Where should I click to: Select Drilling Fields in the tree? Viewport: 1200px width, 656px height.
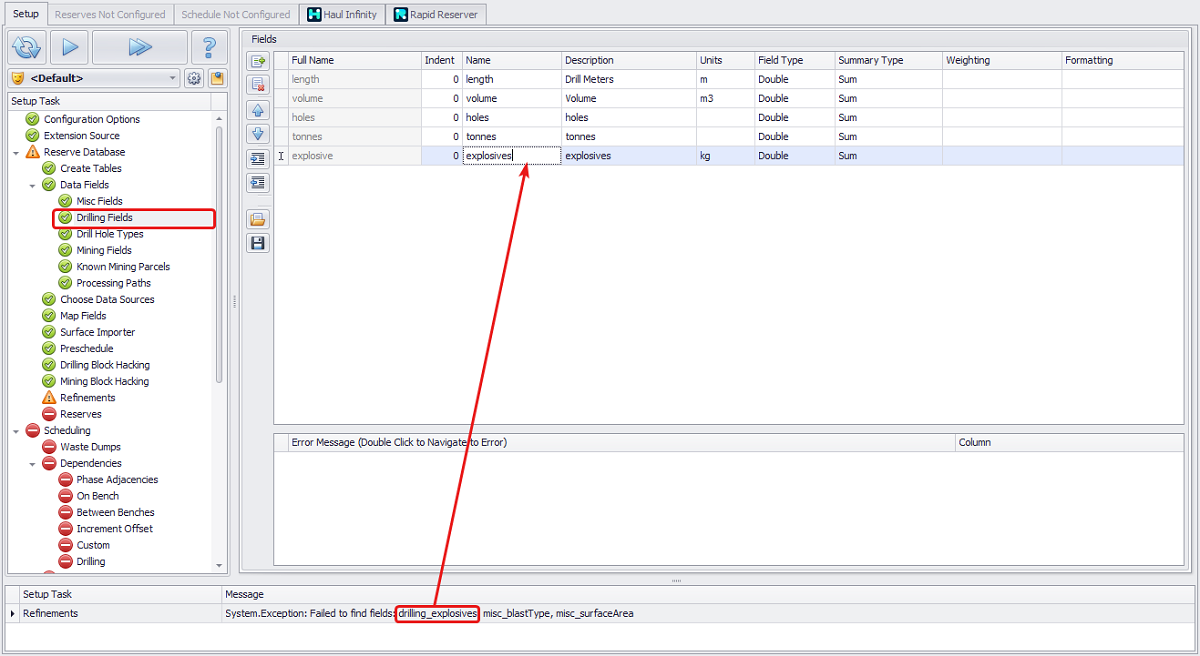105,217
